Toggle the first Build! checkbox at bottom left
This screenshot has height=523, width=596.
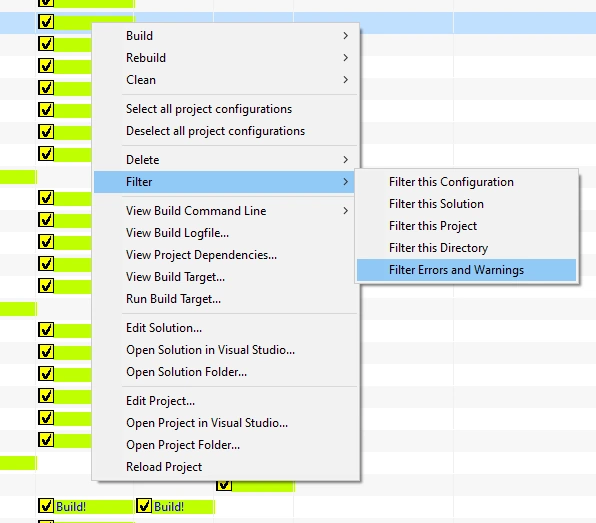point(46,506)
